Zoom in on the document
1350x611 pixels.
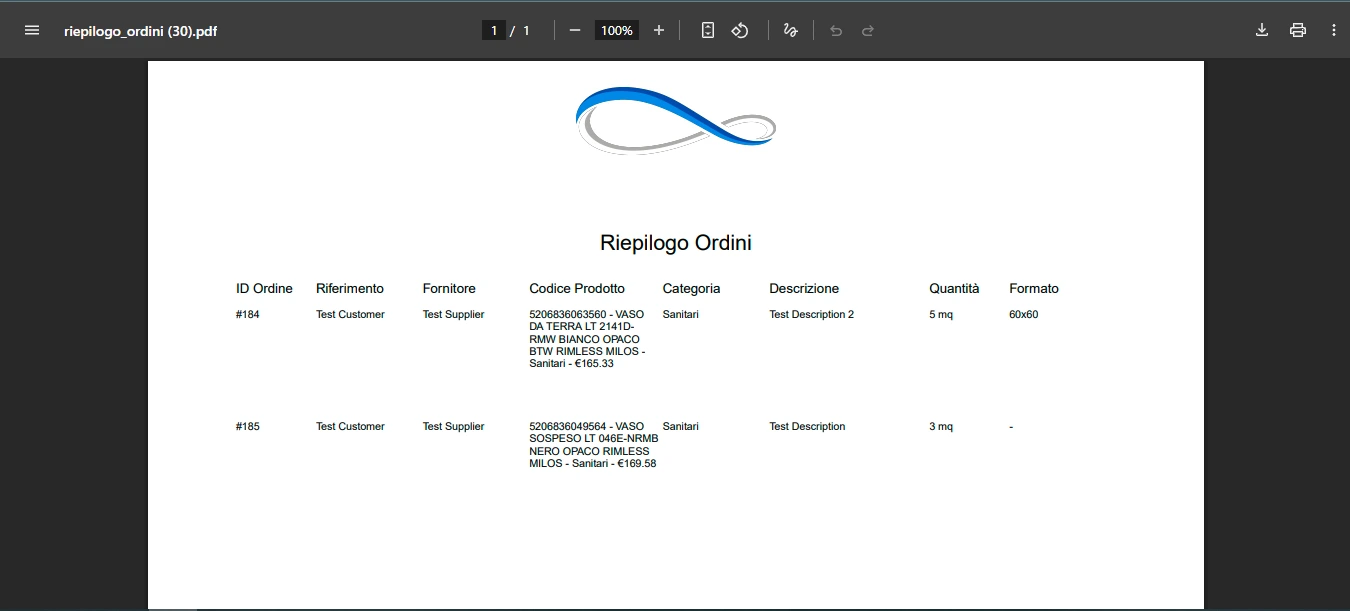point(659,29)
